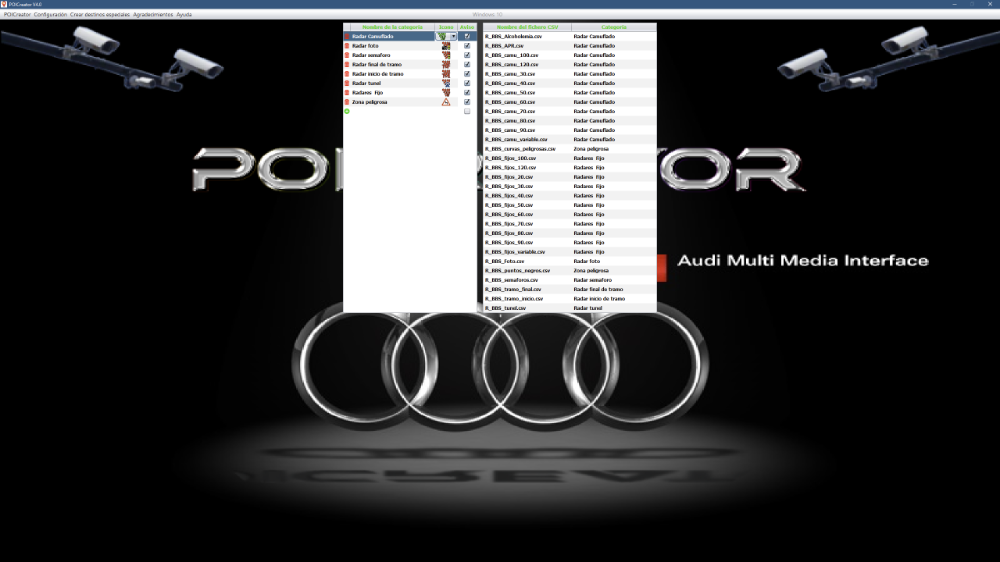Click the Radar foto category icon

point(446,46)
